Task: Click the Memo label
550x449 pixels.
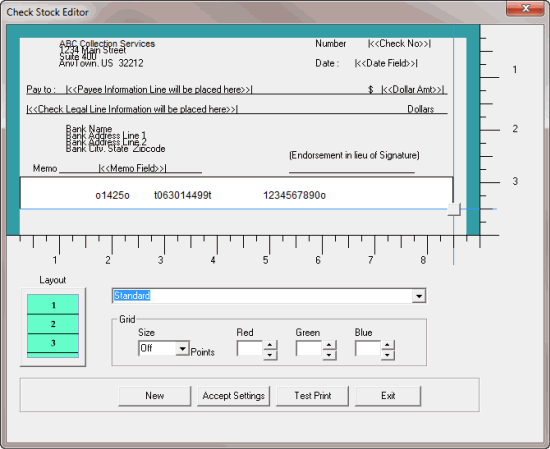Action: 45,168
